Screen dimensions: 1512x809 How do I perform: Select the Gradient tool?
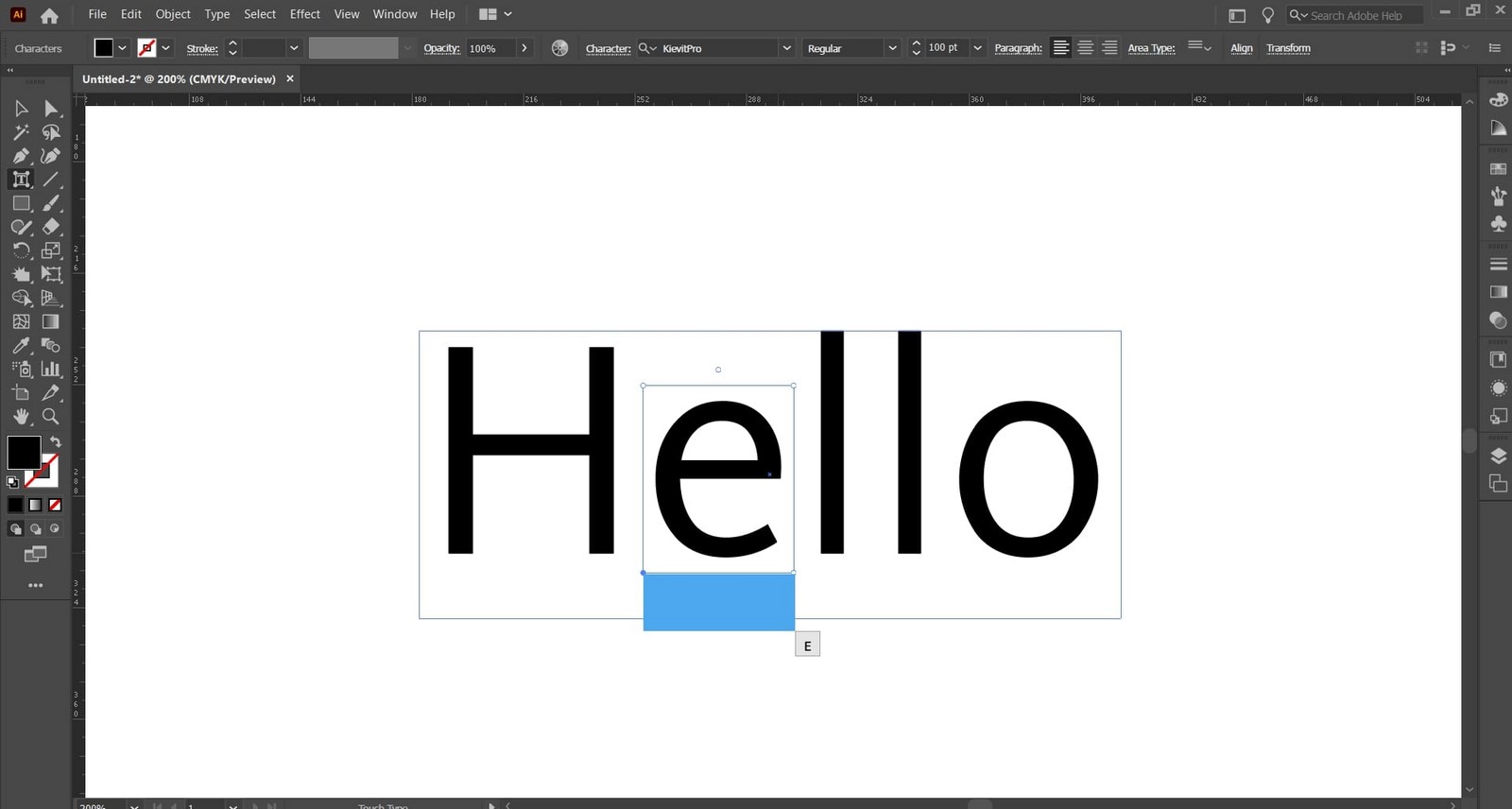[51, 321]
